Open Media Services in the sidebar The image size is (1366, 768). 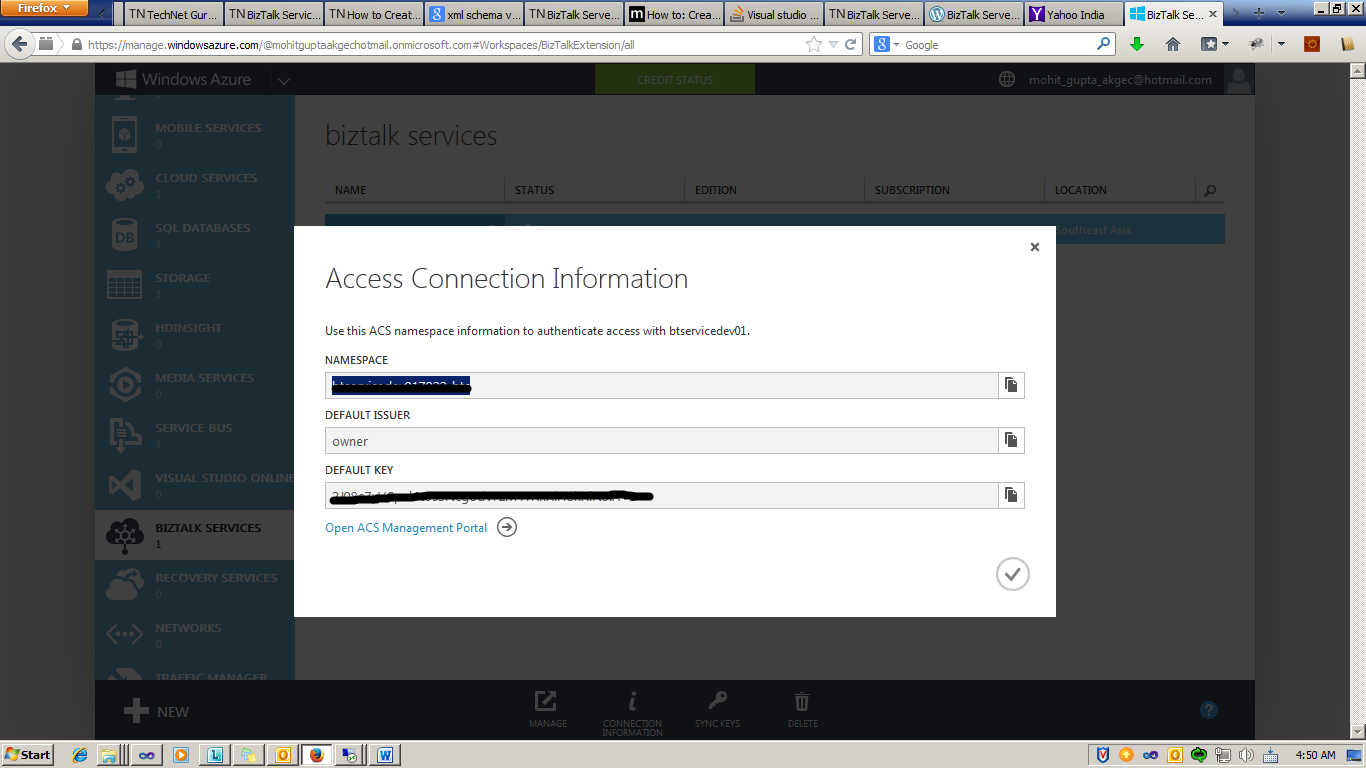click(195, 384)
